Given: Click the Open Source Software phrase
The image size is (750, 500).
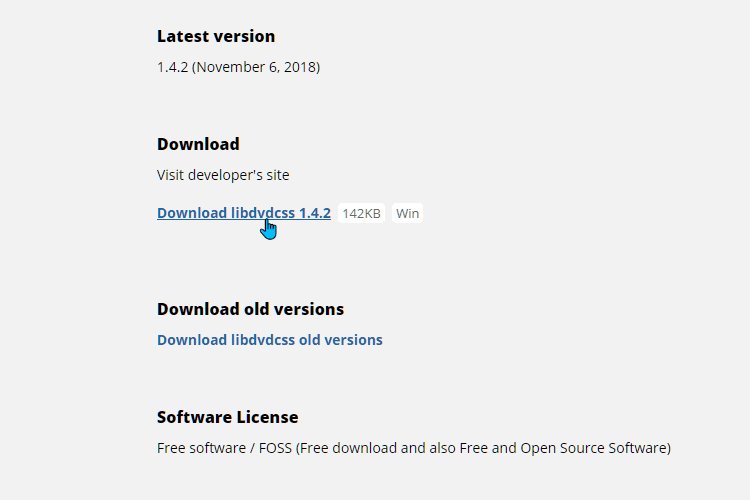Looking at the screenshot, I should pos(594,448).
